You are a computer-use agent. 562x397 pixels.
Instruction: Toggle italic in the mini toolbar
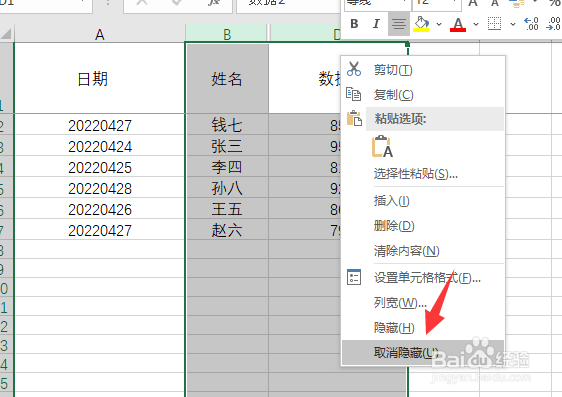coord(376,24)
